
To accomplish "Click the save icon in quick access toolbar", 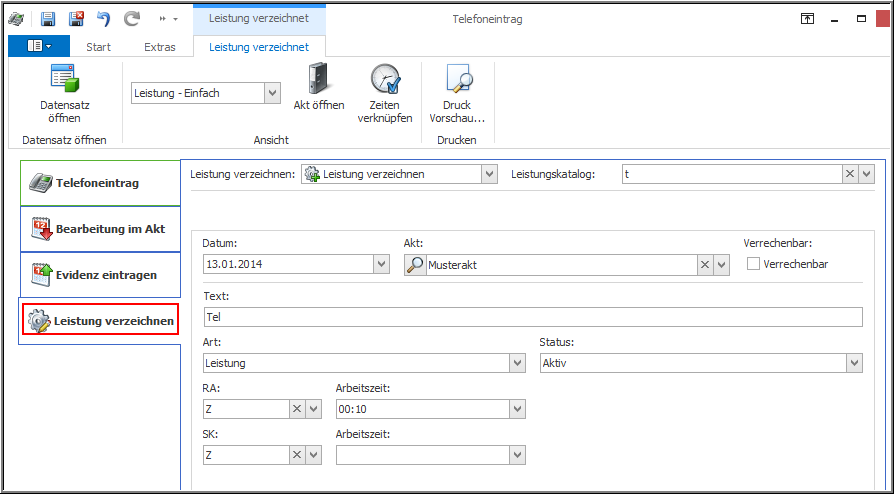I will [x=48, y=19].
